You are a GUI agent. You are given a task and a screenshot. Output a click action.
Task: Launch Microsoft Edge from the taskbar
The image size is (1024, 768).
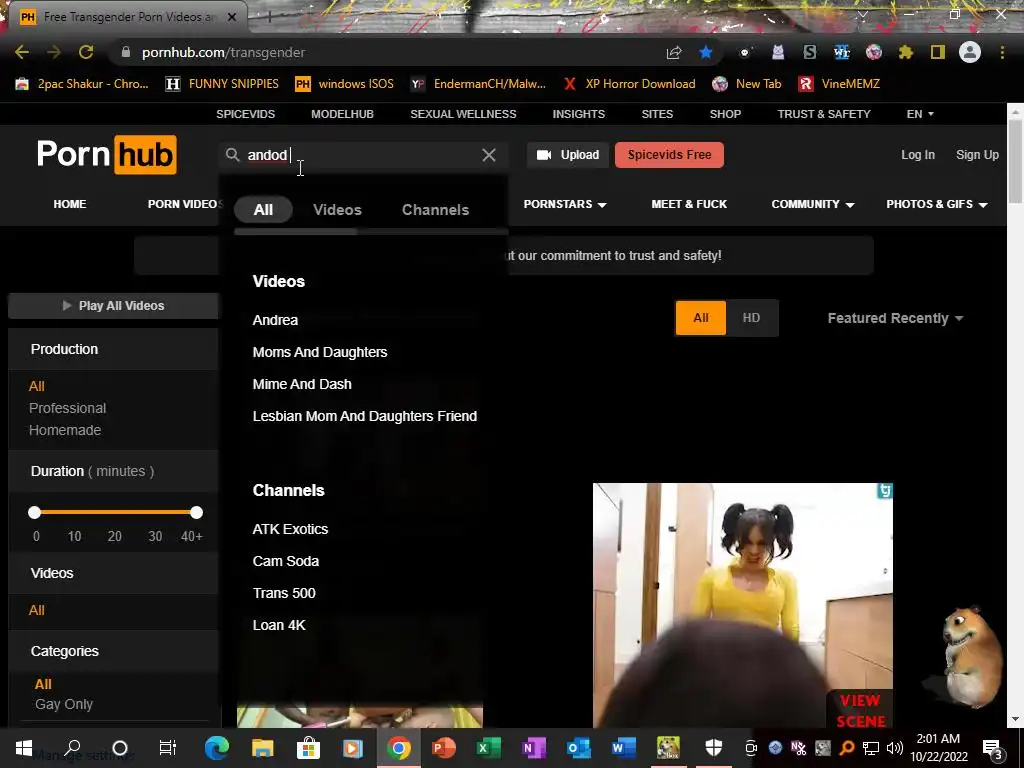pos(217,748)
